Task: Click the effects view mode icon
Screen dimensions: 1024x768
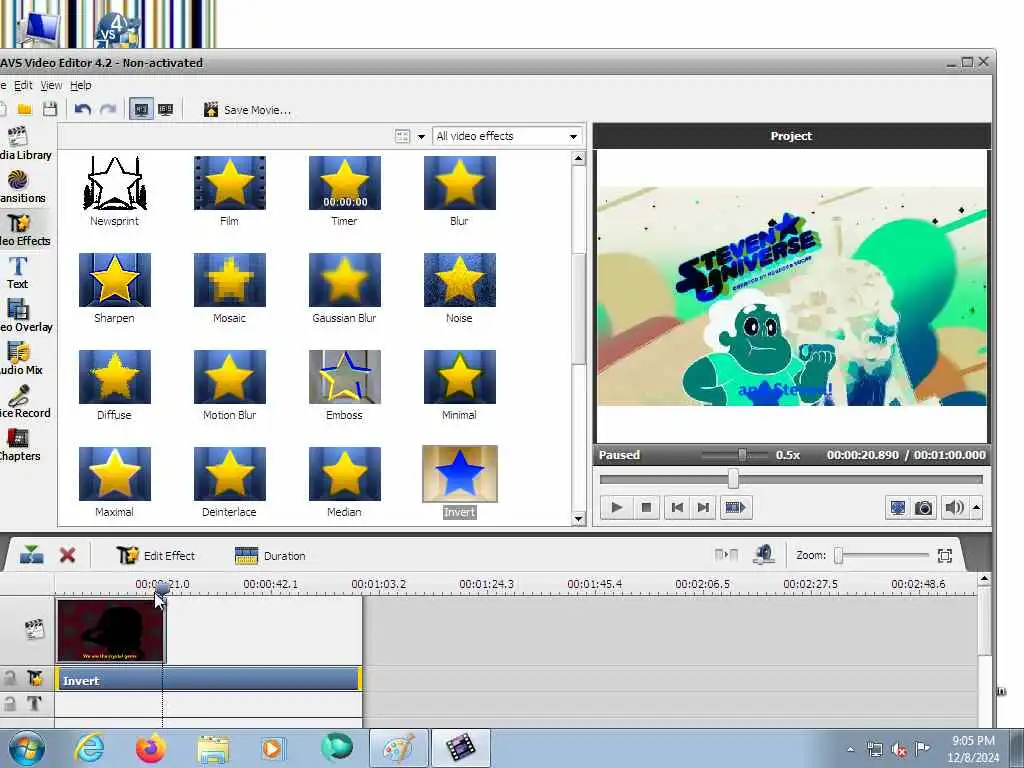Action: tap(402, 136)
